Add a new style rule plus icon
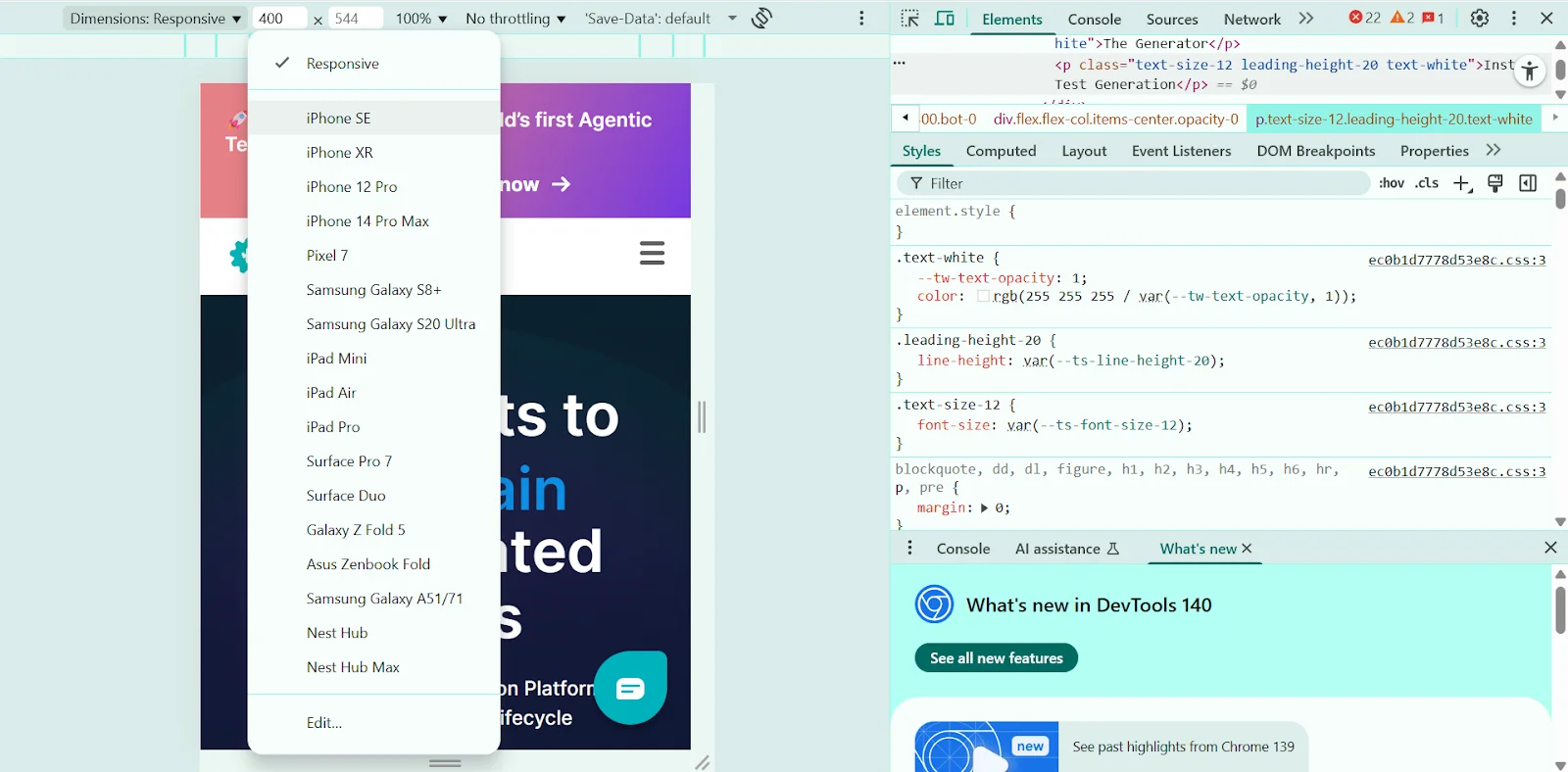Viewport: 1568px width, 772px height. click(1462, 183)
